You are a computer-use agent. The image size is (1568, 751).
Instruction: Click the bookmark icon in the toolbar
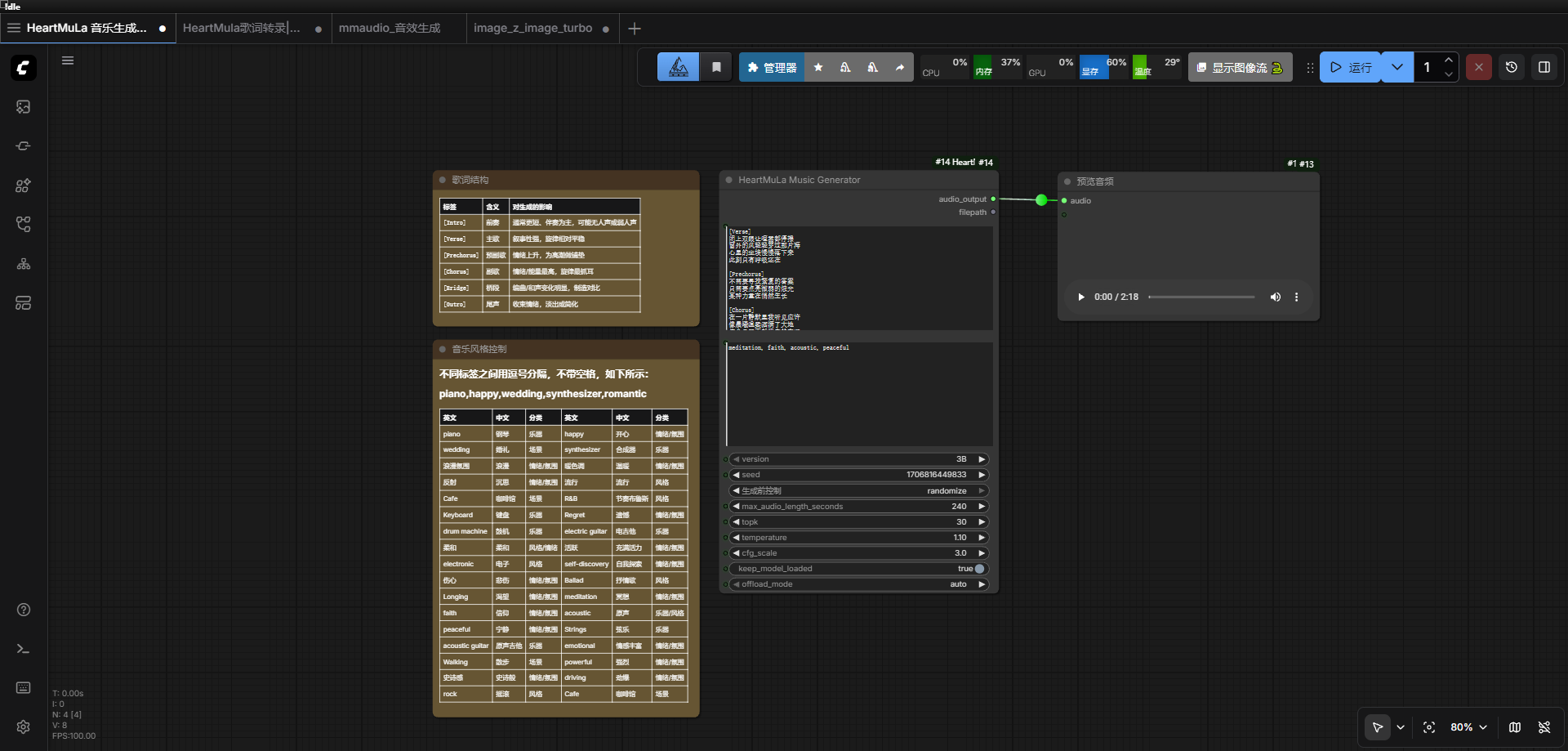click(x=716, y=68)
